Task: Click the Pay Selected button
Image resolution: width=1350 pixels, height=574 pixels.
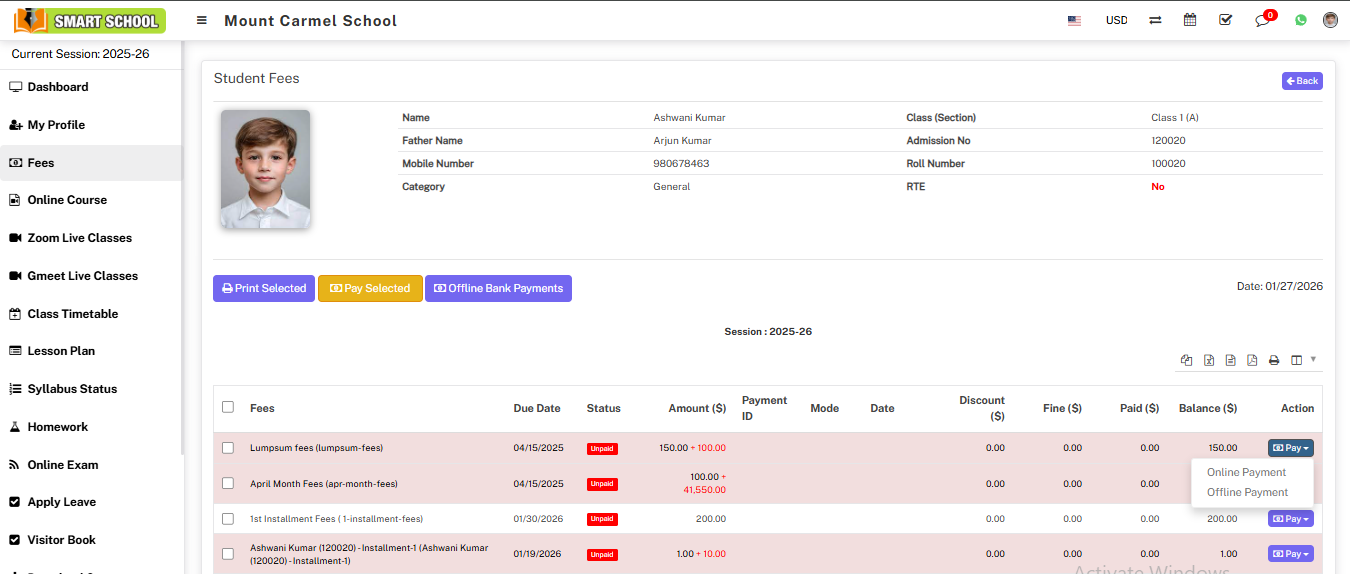Action: click(370, 288)
